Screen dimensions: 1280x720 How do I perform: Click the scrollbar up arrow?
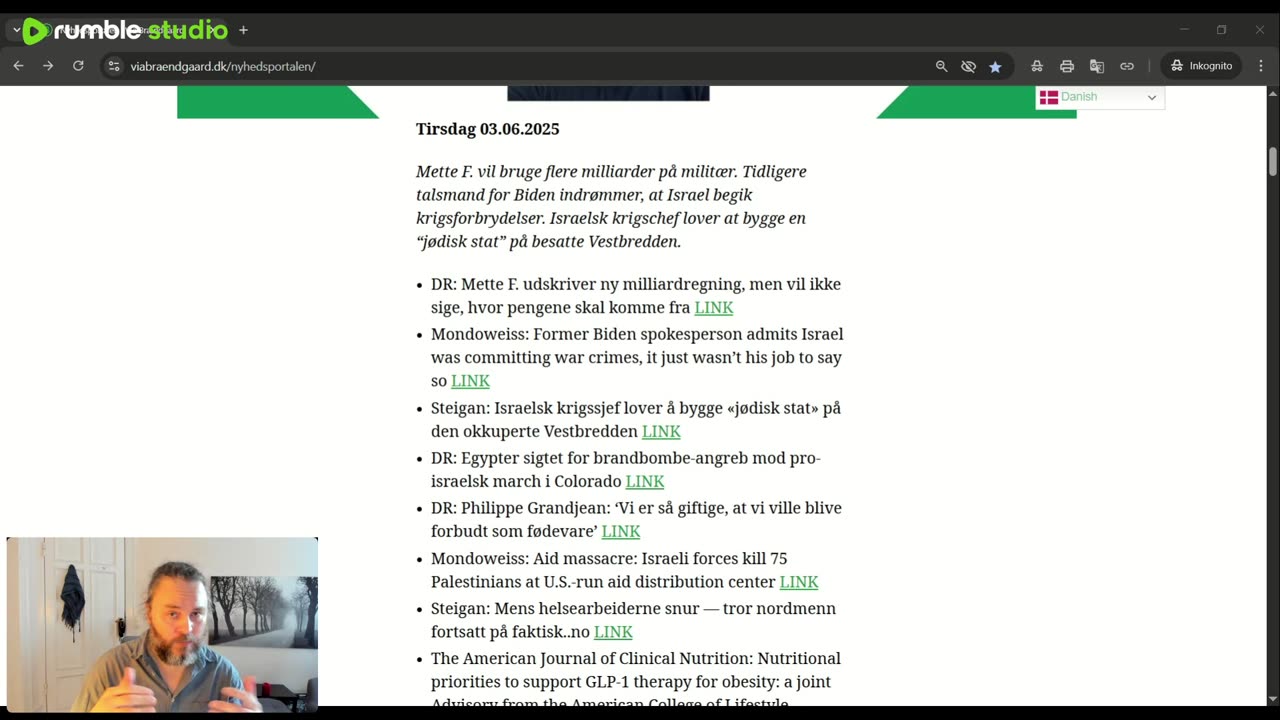(x=1272, y=93)
